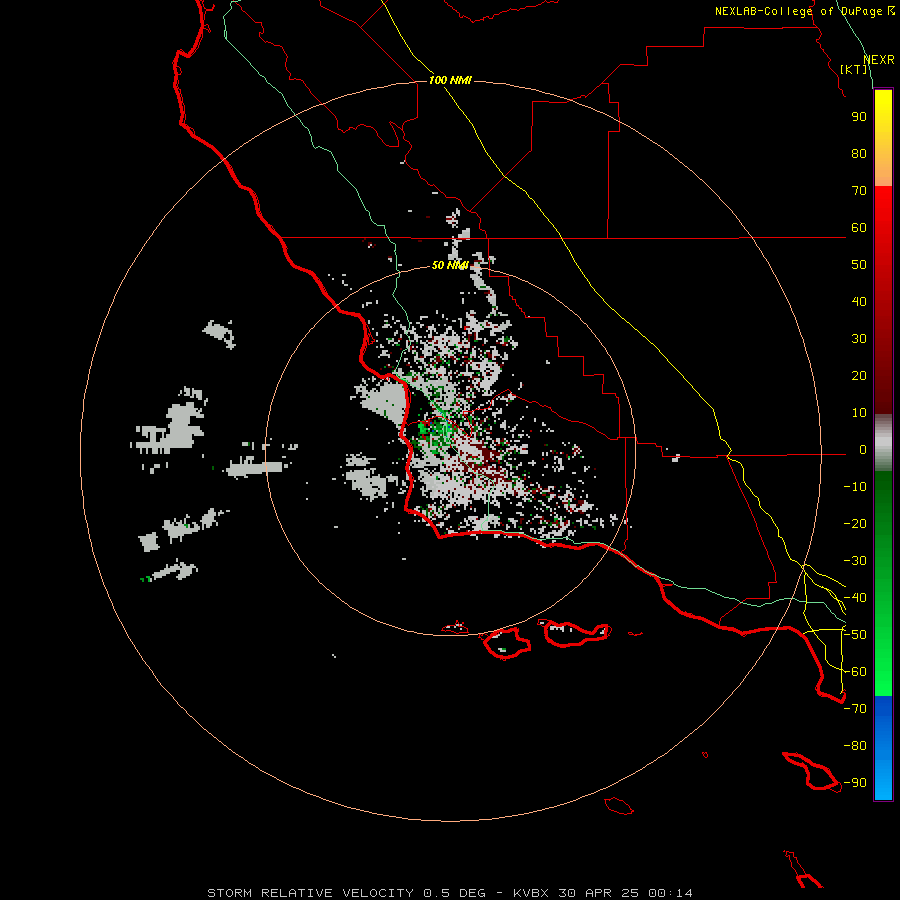Screen dimensions: 900x900
Task: Click the yellow segment of the color bar
Action: [883, 138]
